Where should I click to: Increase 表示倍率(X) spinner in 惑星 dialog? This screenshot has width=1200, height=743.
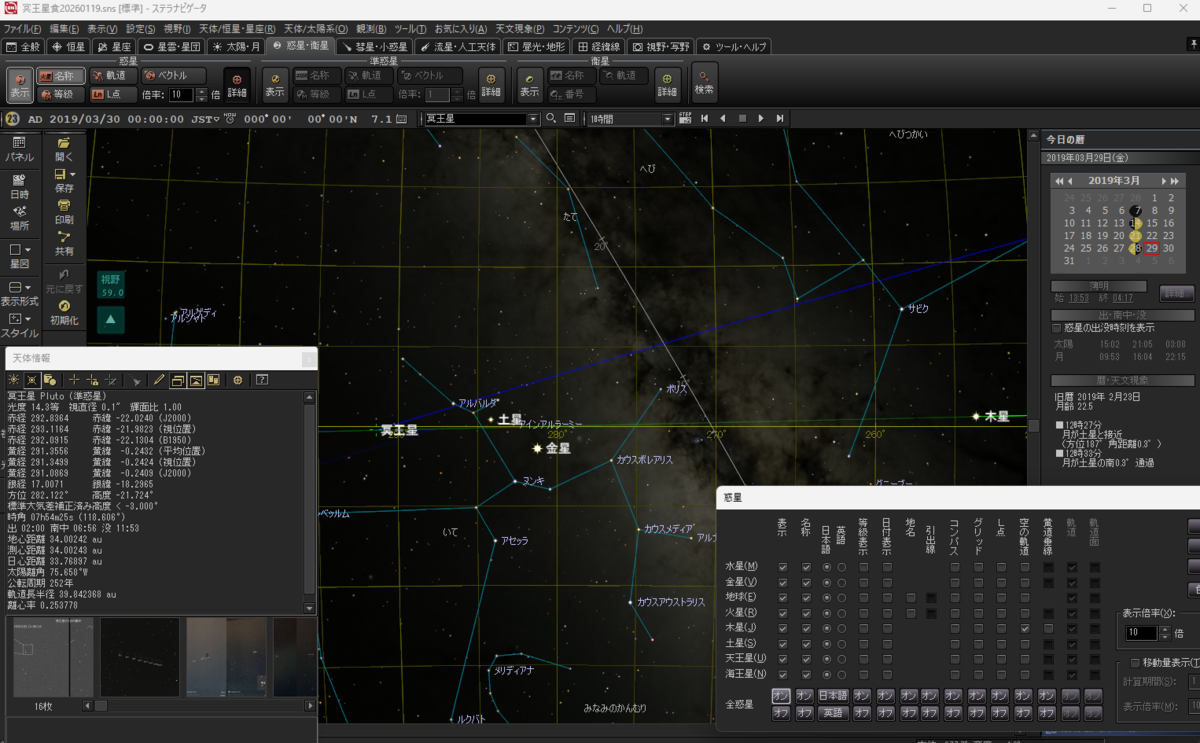coord(1165,629)
